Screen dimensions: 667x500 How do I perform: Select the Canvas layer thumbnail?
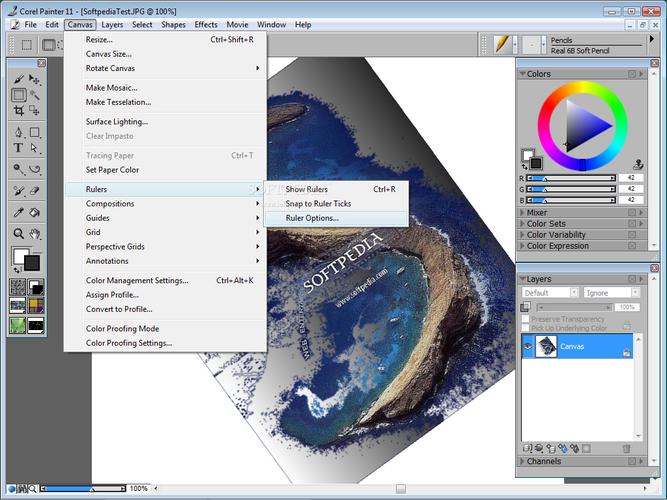546,346
